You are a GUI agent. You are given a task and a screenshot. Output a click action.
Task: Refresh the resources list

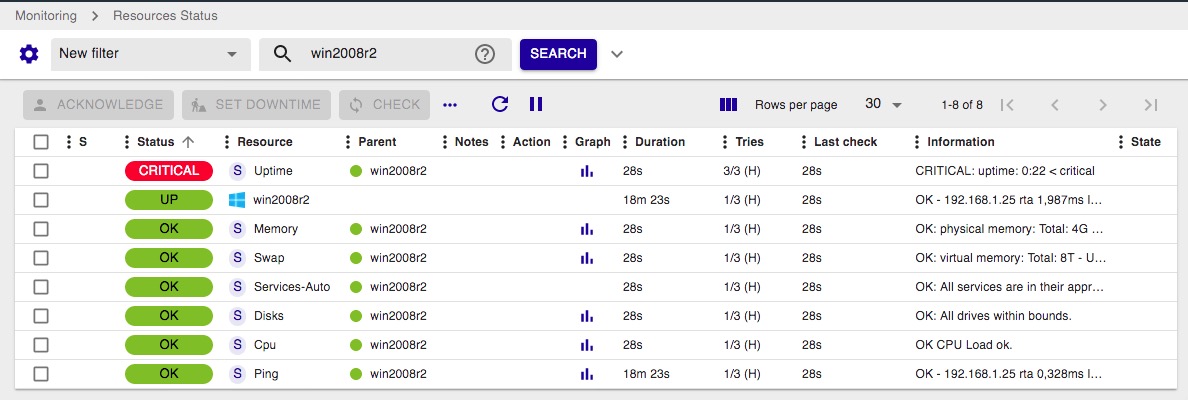(500, 104)
